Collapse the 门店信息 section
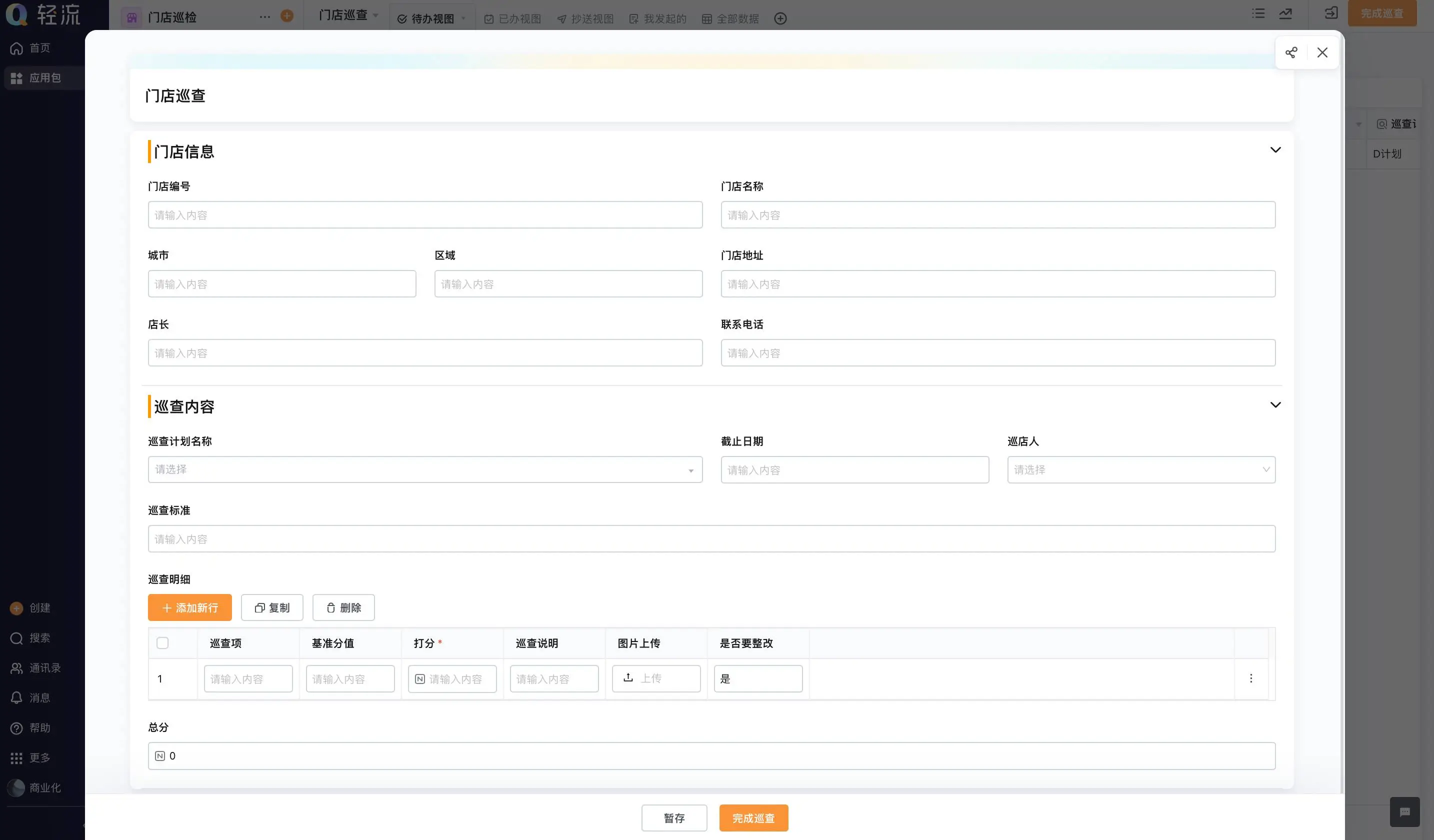This screenshot has height=840, width=1434. coord(1275,150)
